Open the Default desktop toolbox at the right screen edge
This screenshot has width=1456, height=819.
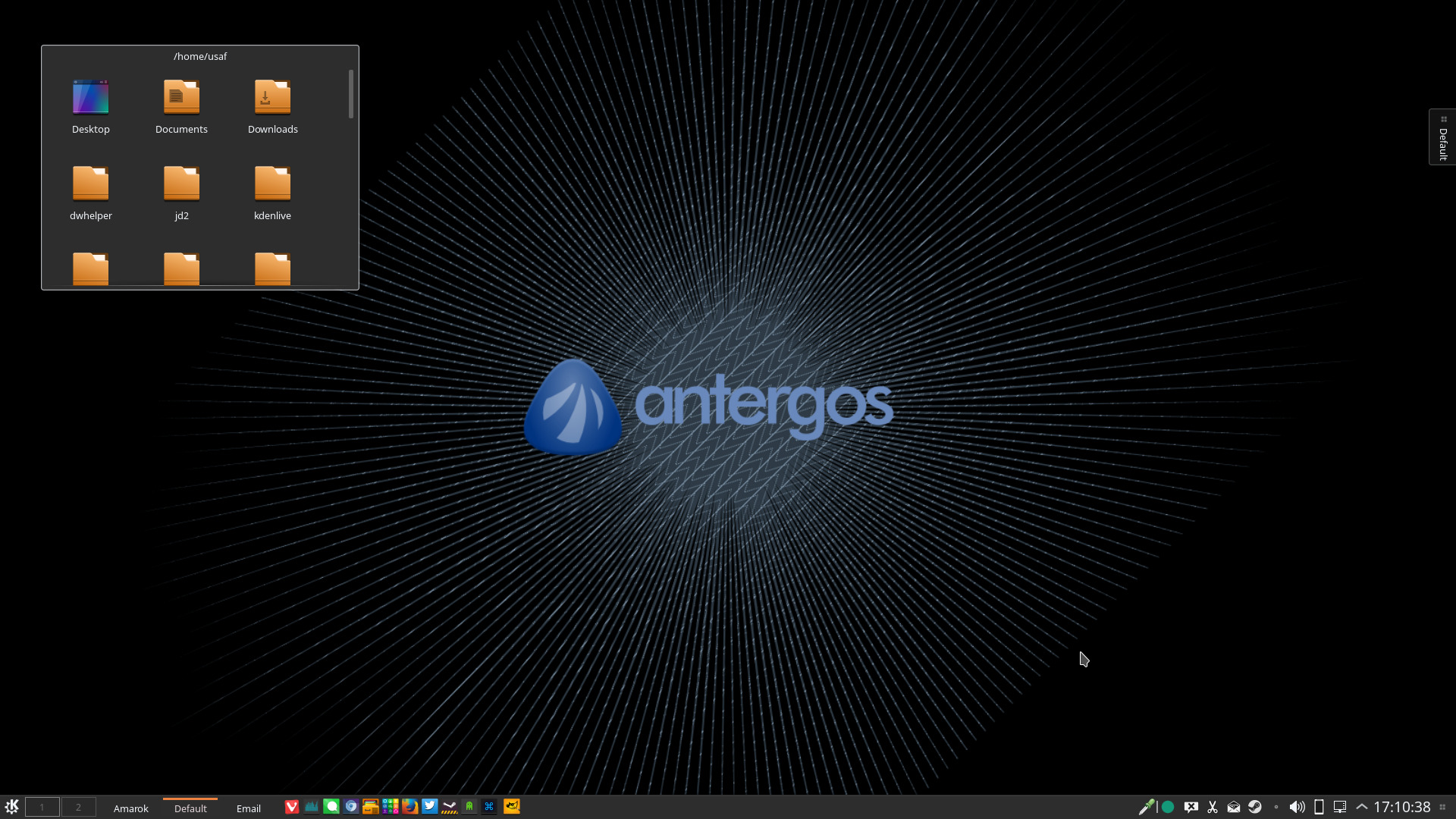coord(1443,137)
